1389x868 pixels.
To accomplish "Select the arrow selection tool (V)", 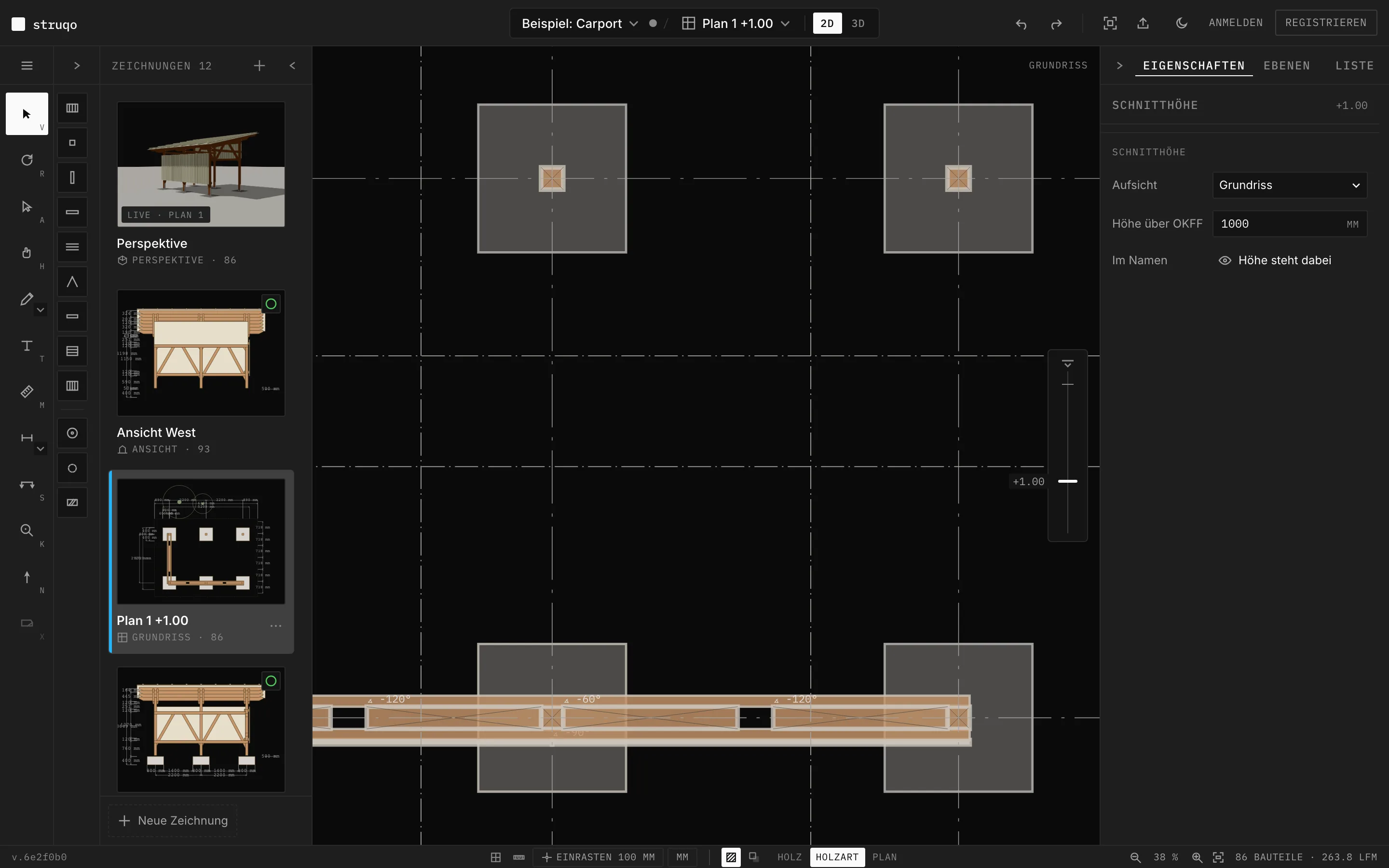I will click(x=27, y=114).
